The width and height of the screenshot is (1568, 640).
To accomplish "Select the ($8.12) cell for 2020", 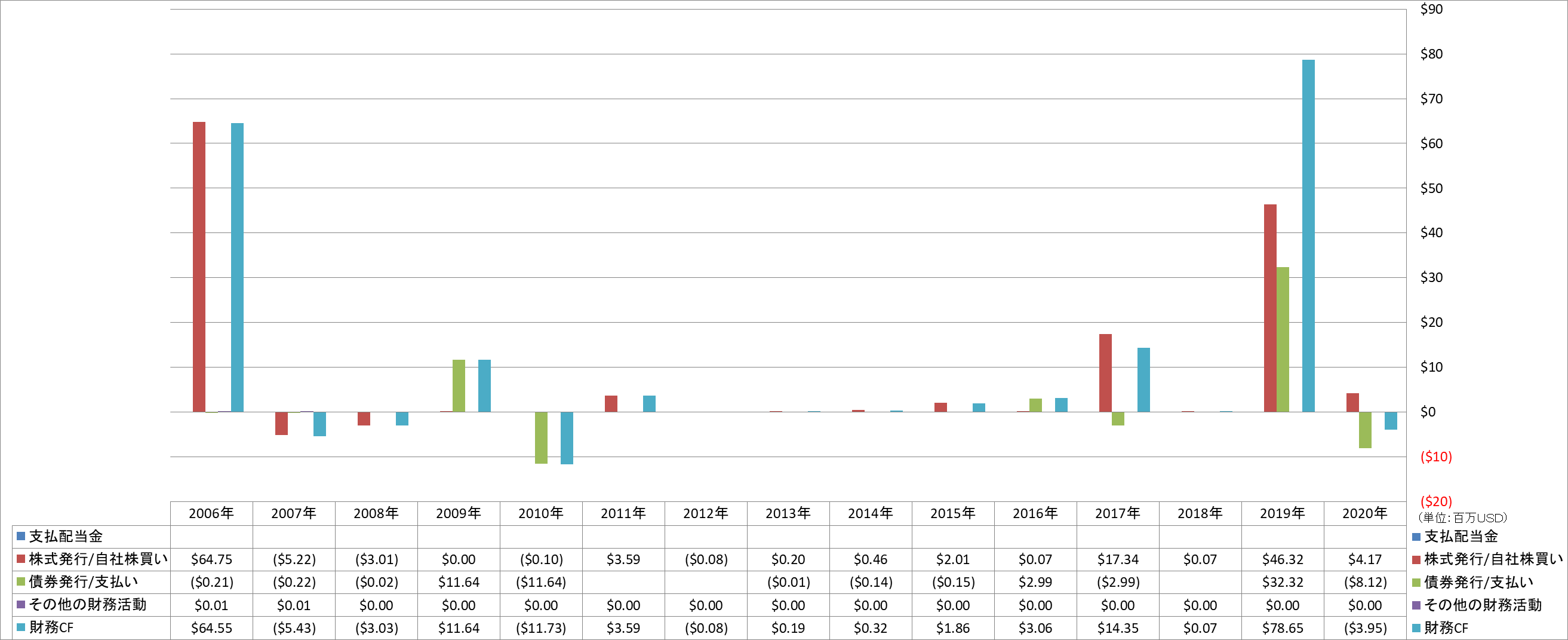I will coord(1365,582).
